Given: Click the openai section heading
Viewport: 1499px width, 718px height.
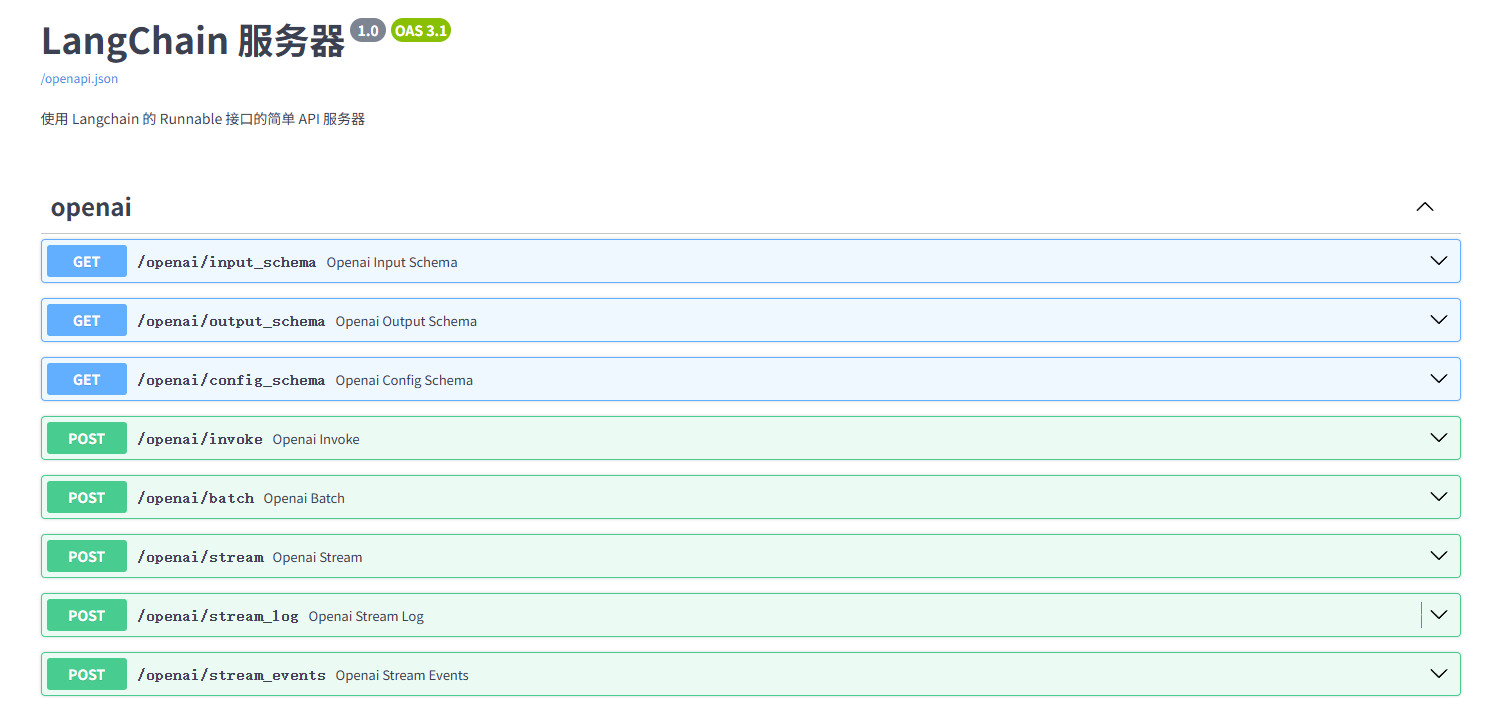Looking at the screenshot, I should click(91, 207).
